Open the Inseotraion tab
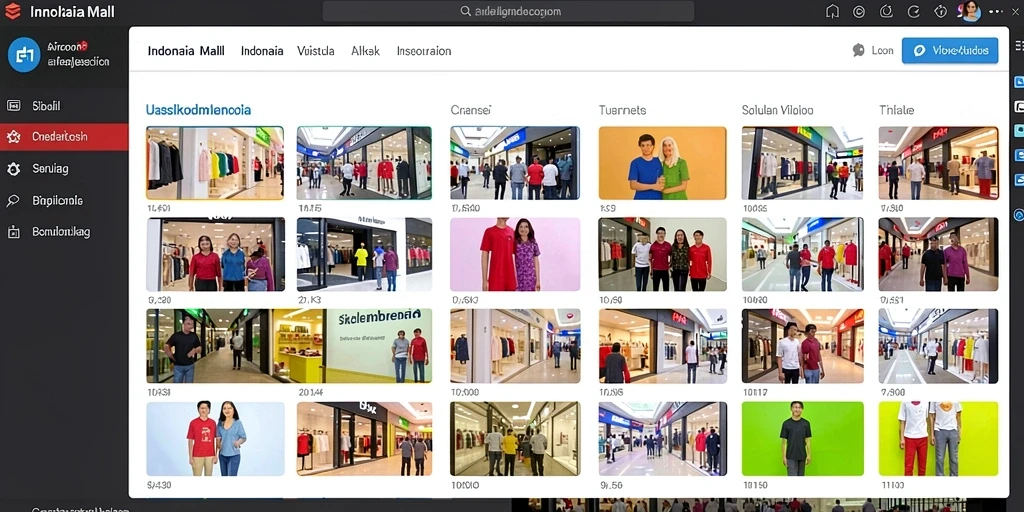The height and width of the screenshot is (512, 1024). click(424, 51)
